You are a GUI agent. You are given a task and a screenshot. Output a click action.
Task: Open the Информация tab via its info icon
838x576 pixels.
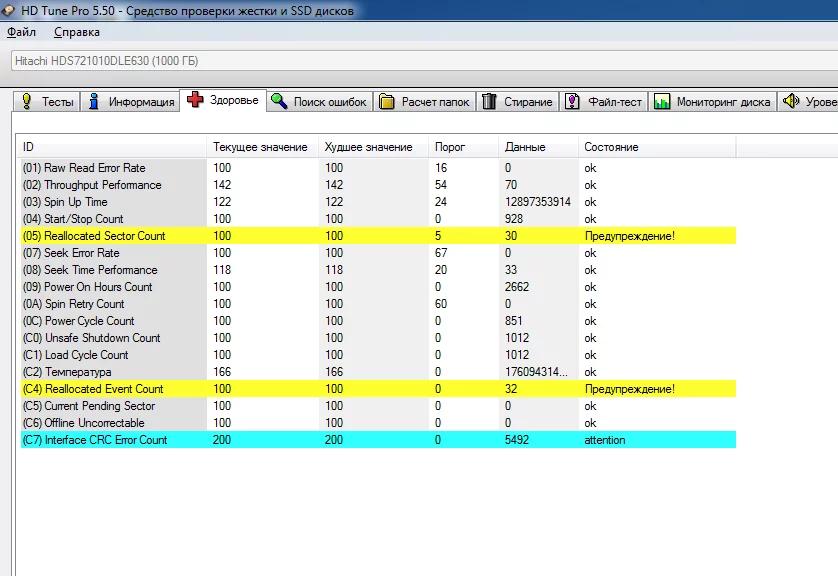click(94, 102)
